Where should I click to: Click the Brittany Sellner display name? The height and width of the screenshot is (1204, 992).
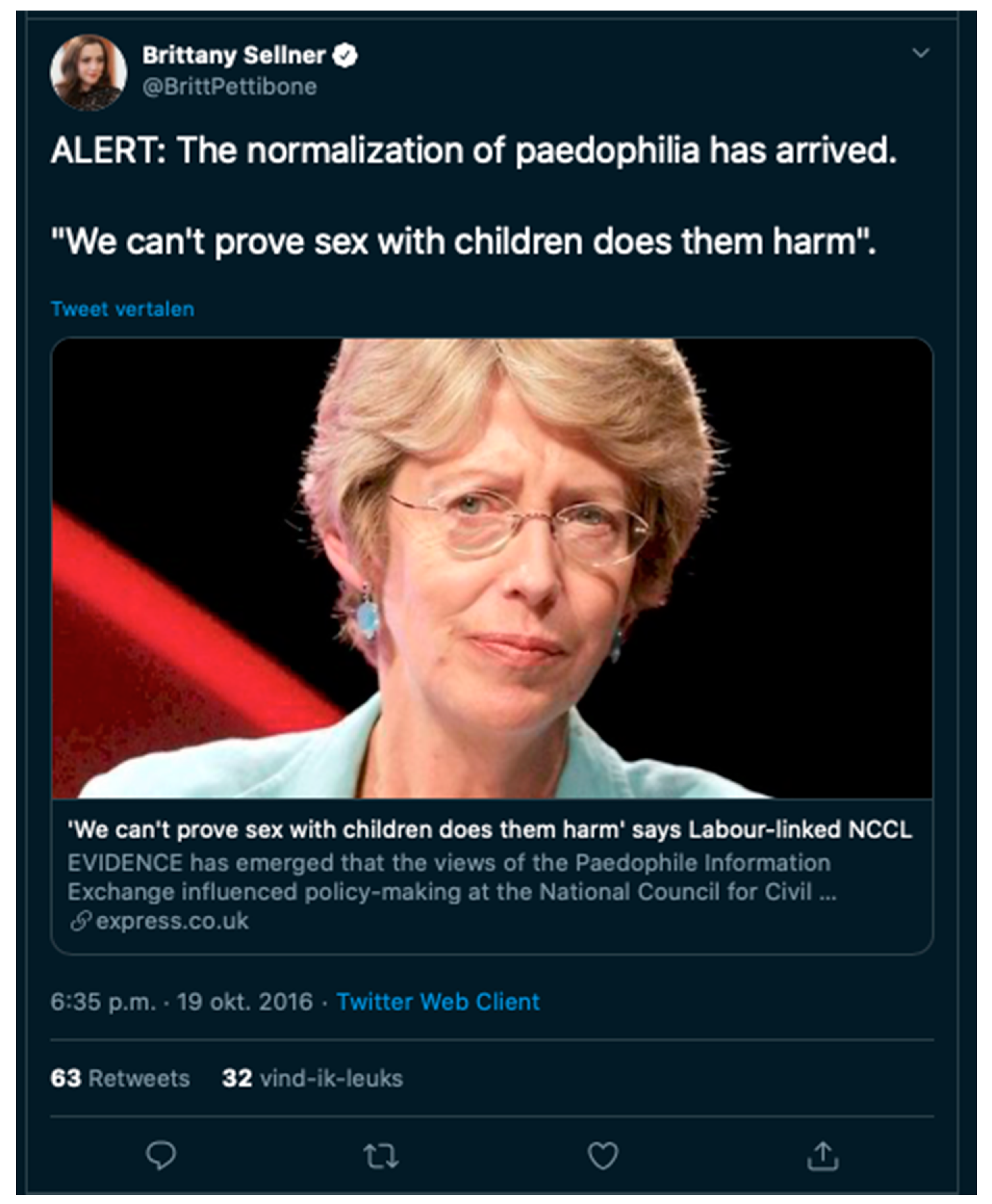click(234, 55)
